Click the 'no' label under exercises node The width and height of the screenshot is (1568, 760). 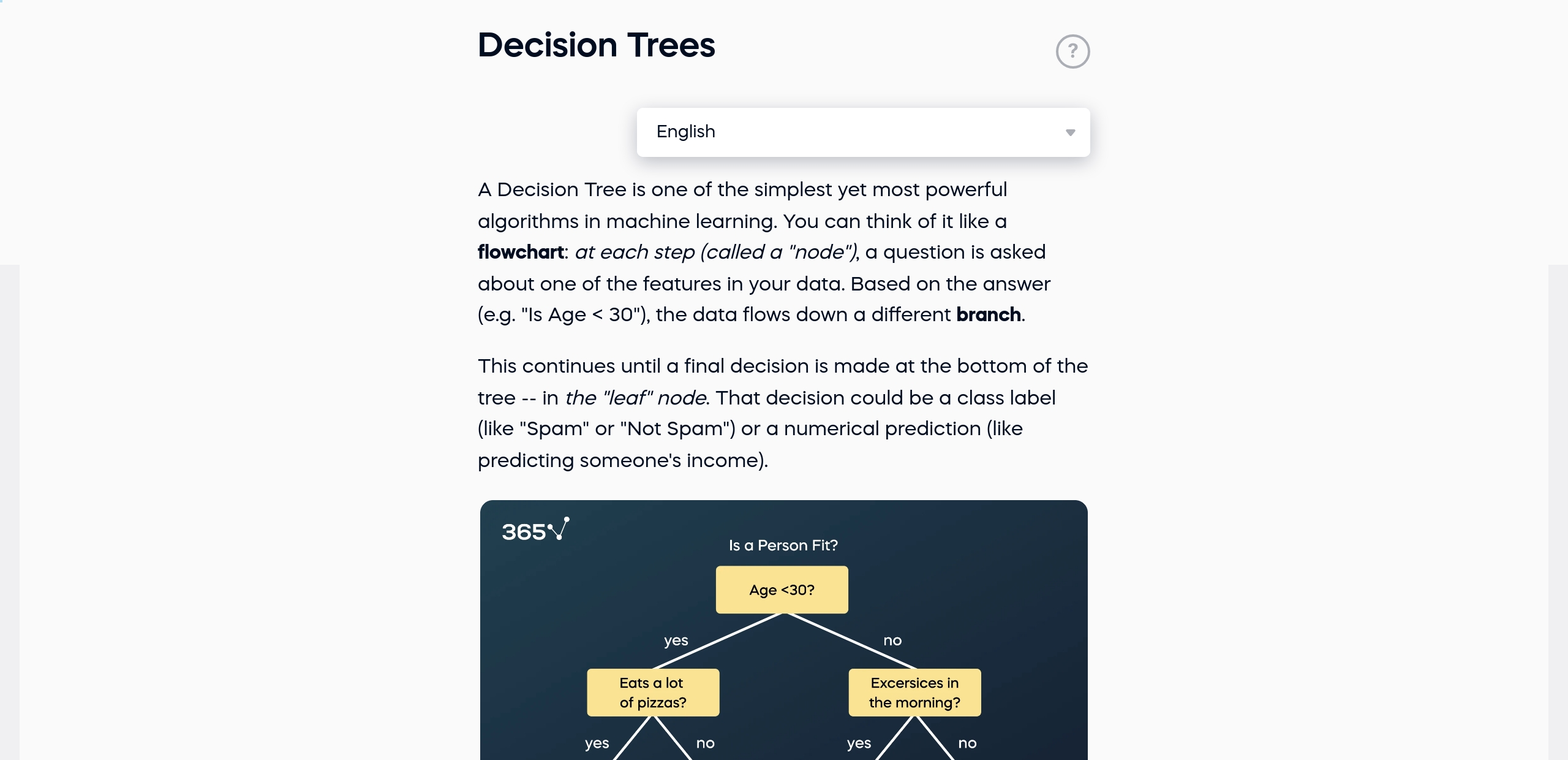tap(968, 743)
